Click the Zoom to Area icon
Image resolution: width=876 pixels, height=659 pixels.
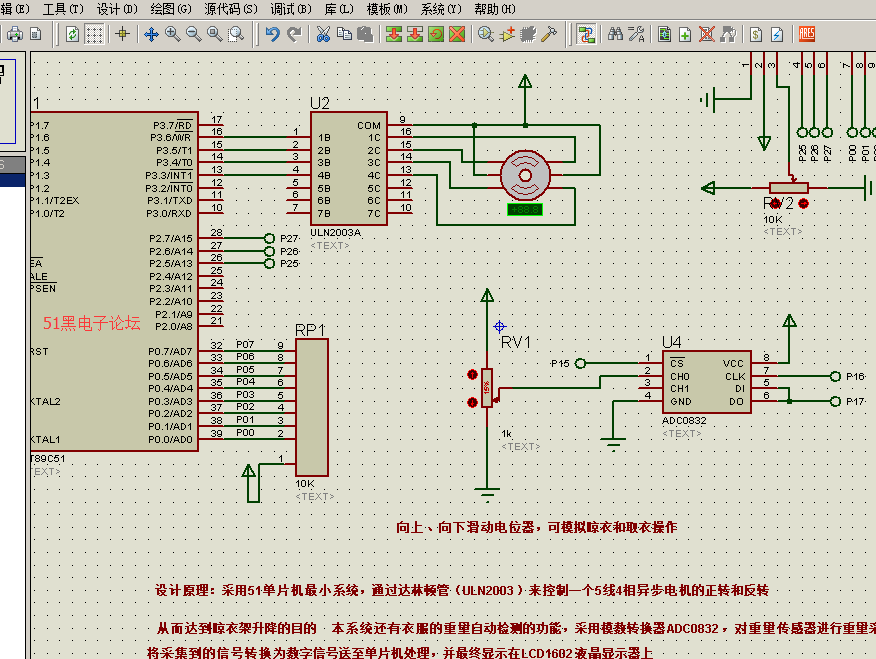pos(236,35)
